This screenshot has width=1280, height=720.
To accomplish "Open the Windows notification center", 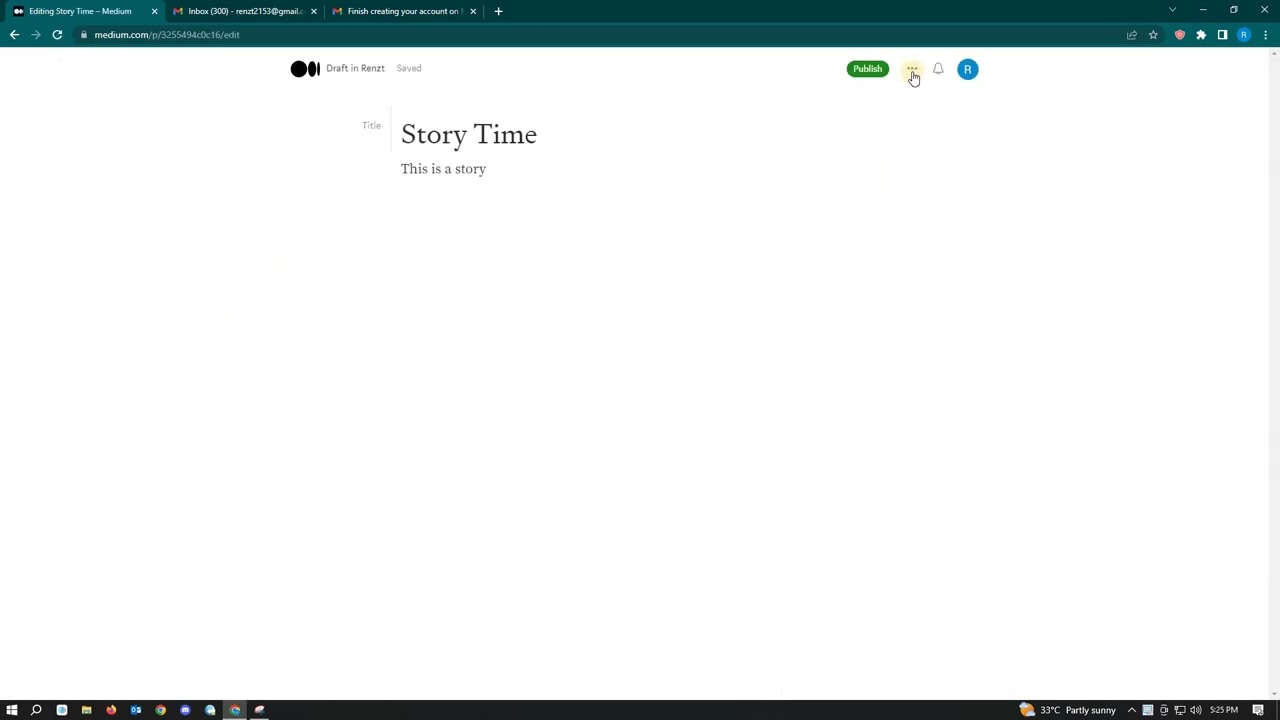I will point(1258,710).
